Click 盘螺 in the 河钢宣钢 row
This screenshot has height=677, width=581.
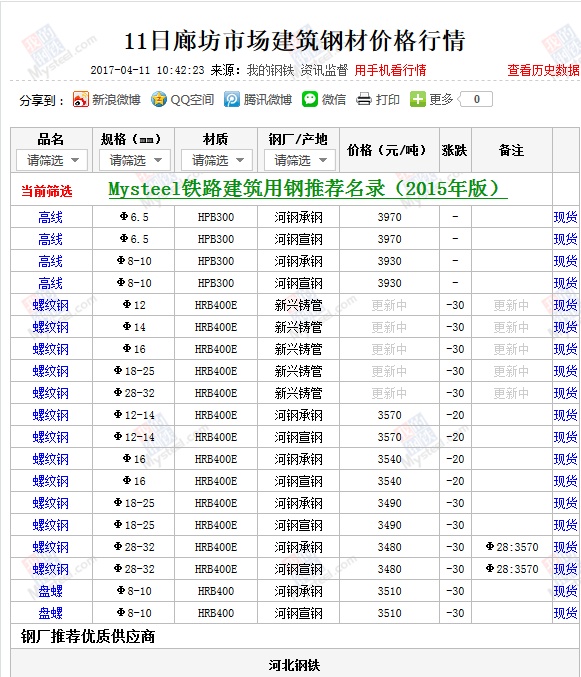pos(51,613)
